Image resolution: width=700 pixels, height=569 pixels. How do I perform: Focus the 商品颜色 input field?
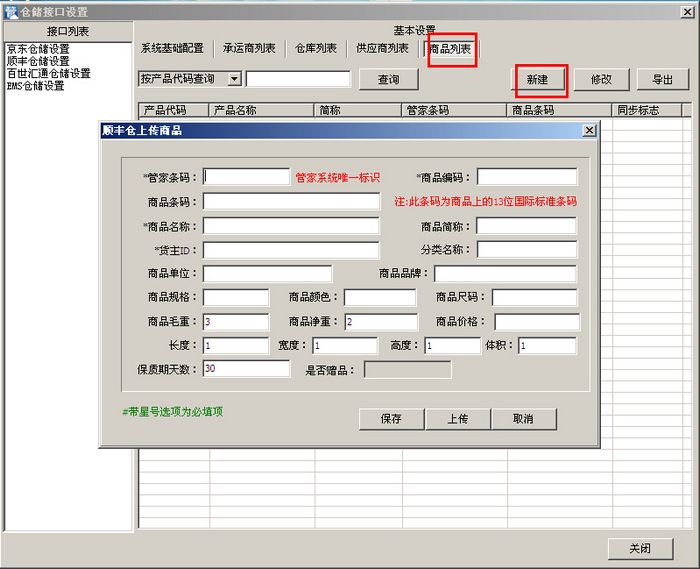pos(380,297)
